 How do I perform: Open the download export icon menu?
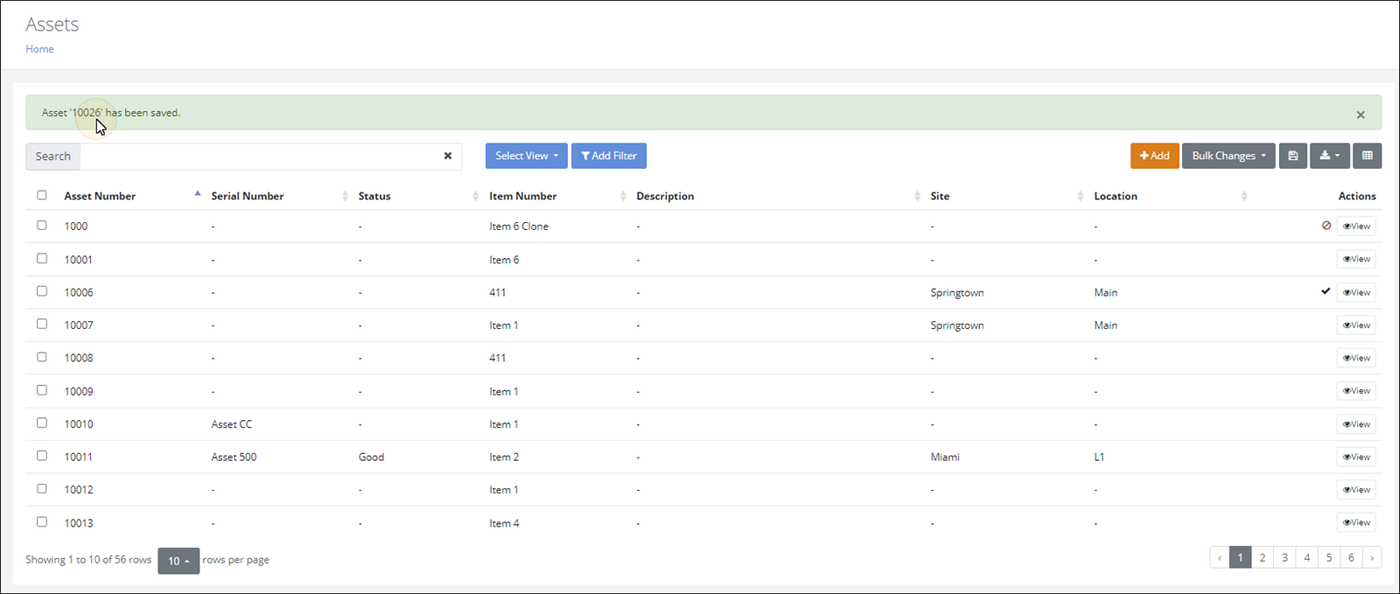(1329, 156)
